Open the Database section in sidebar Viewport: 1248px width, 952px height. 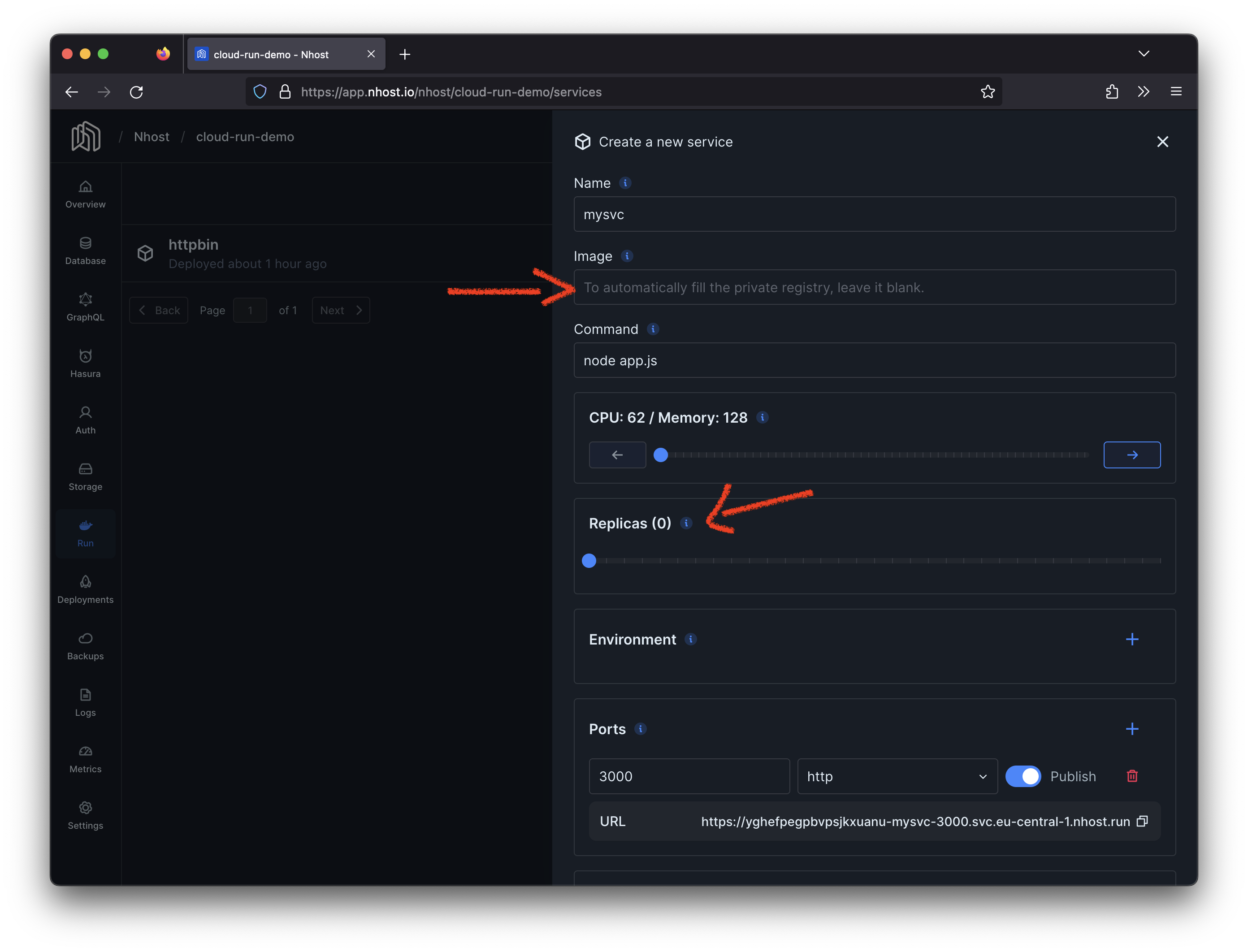(85, 251)
